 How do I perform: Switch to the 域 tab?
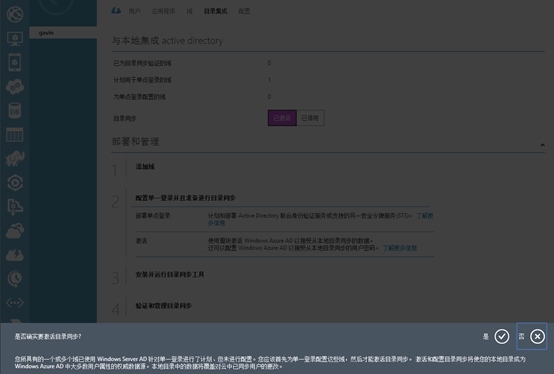[189, 11]
